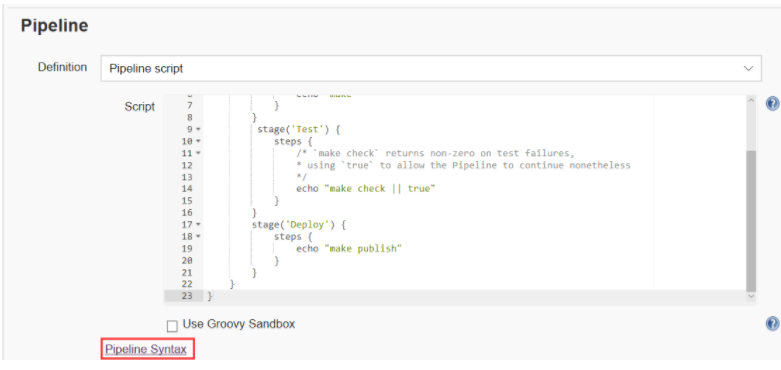The image size is (781, 370).
Task: Click line number 14 in the gutter
Action: tap(187, 189)
